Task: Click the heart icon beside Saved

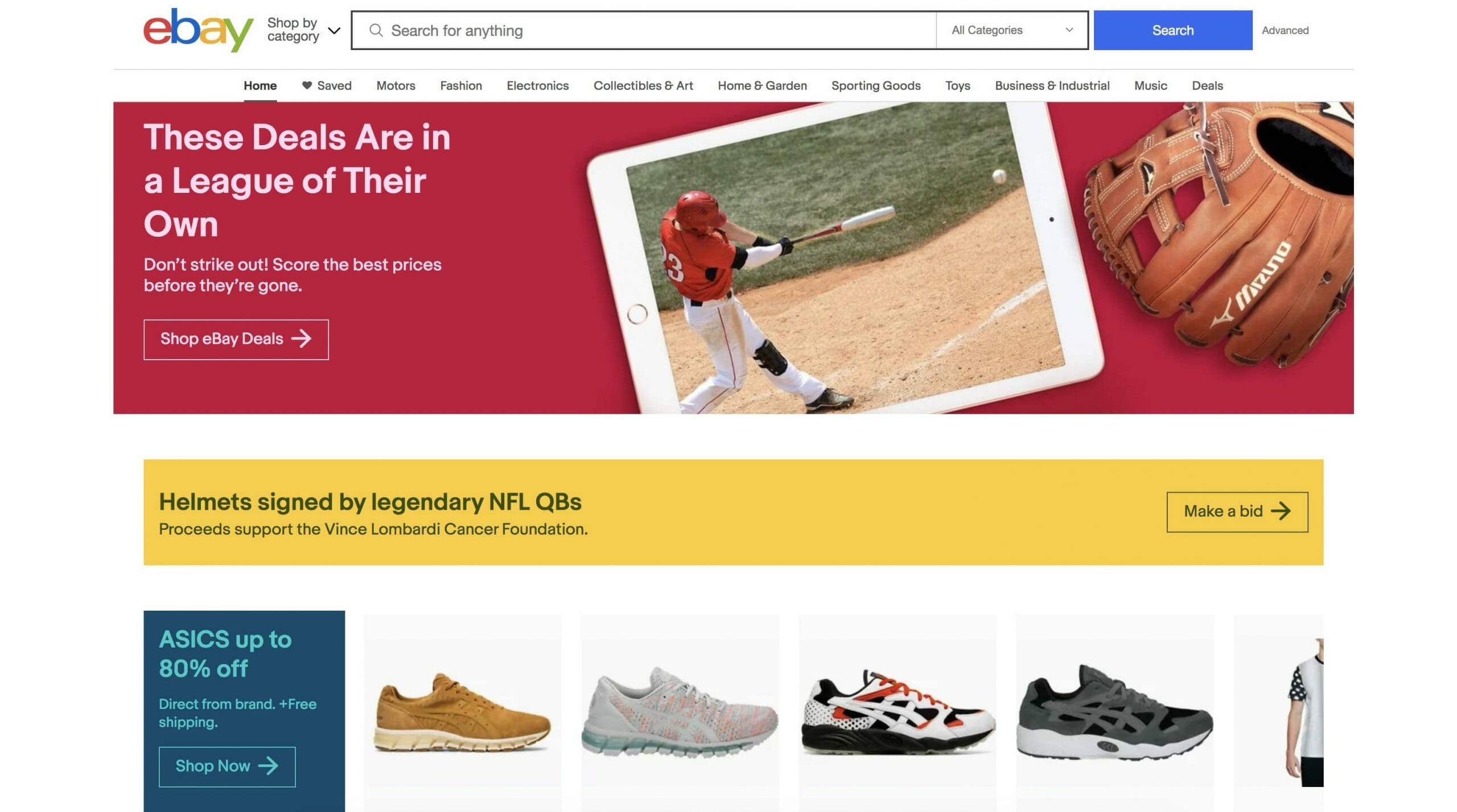Action: (307, 85)
